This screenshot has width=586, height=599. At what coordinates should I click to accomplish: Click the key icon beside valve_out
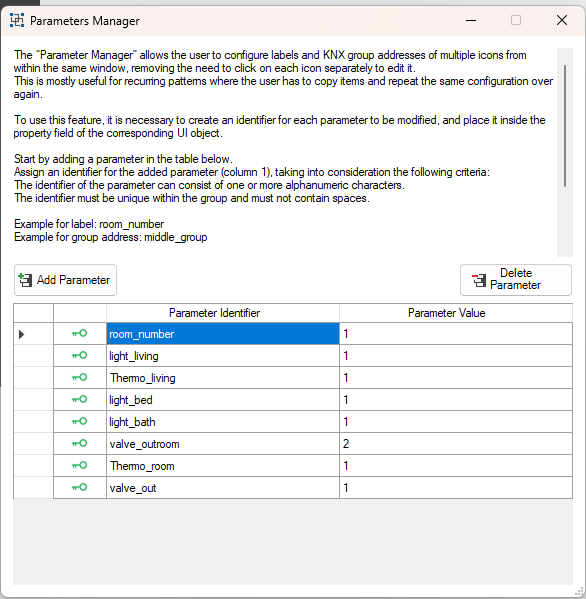79,487
